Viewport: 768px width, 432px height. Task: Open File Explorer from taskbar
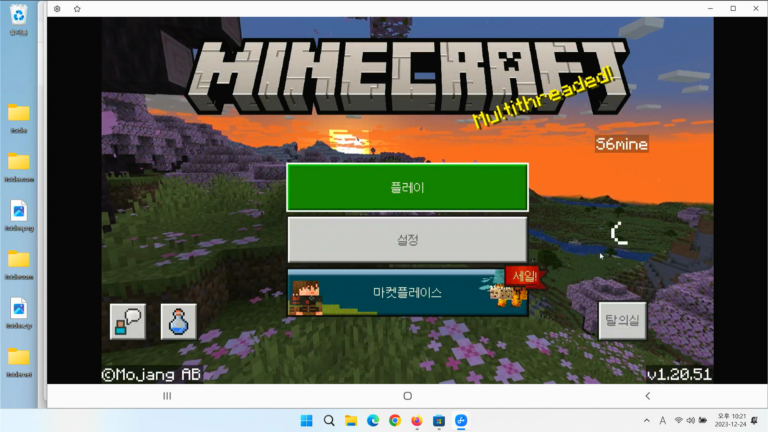coord(351,421)
